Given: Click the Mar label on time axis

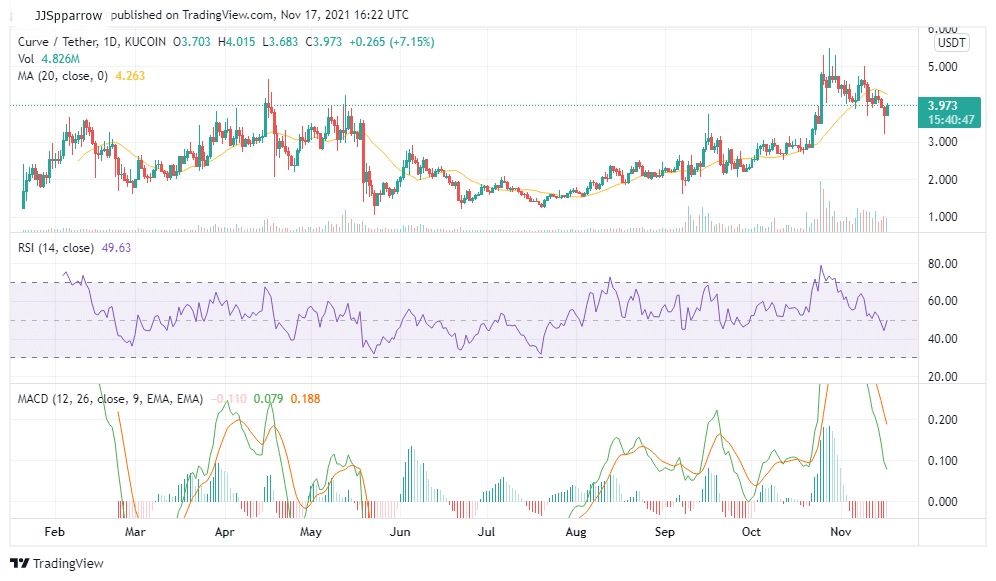Looking at the screenshot, I should (135, 532).
